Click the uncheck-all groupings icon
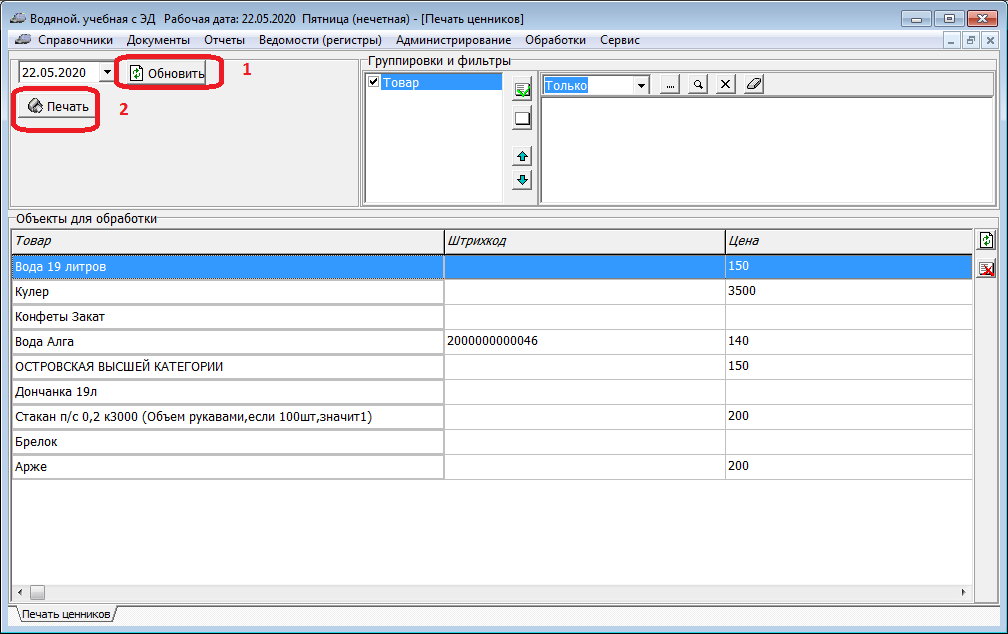 tap(522, 119)
